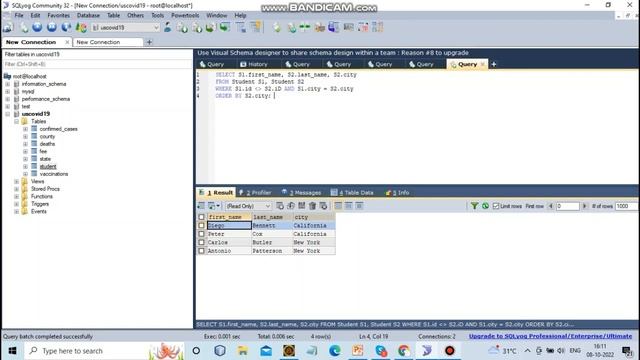Collapse the Tables folder

click(16, 121)
